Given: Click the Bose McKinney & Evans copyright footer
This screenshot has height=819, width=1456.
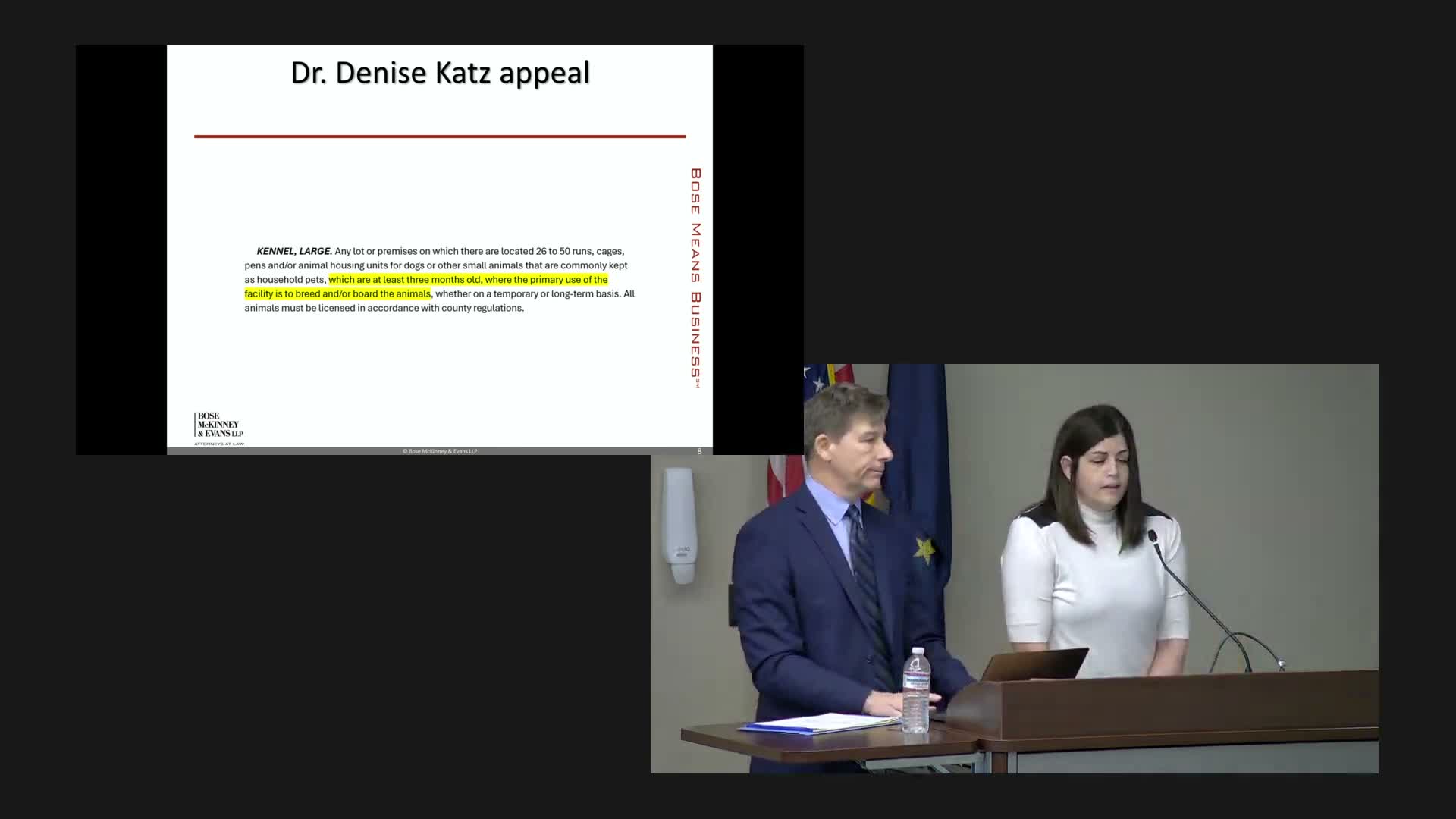Looking at the screenshot, I should 440,451.
